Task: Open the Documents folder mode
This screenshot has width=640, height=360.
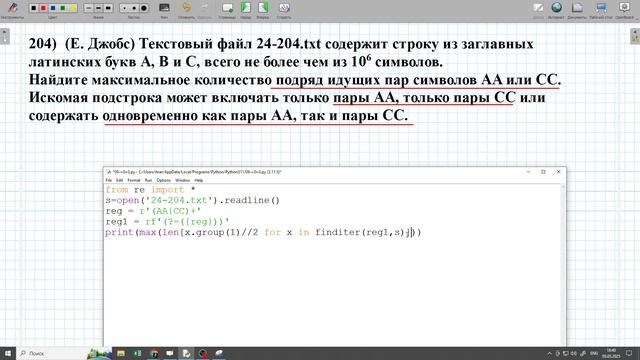Action: click(577, 9)
